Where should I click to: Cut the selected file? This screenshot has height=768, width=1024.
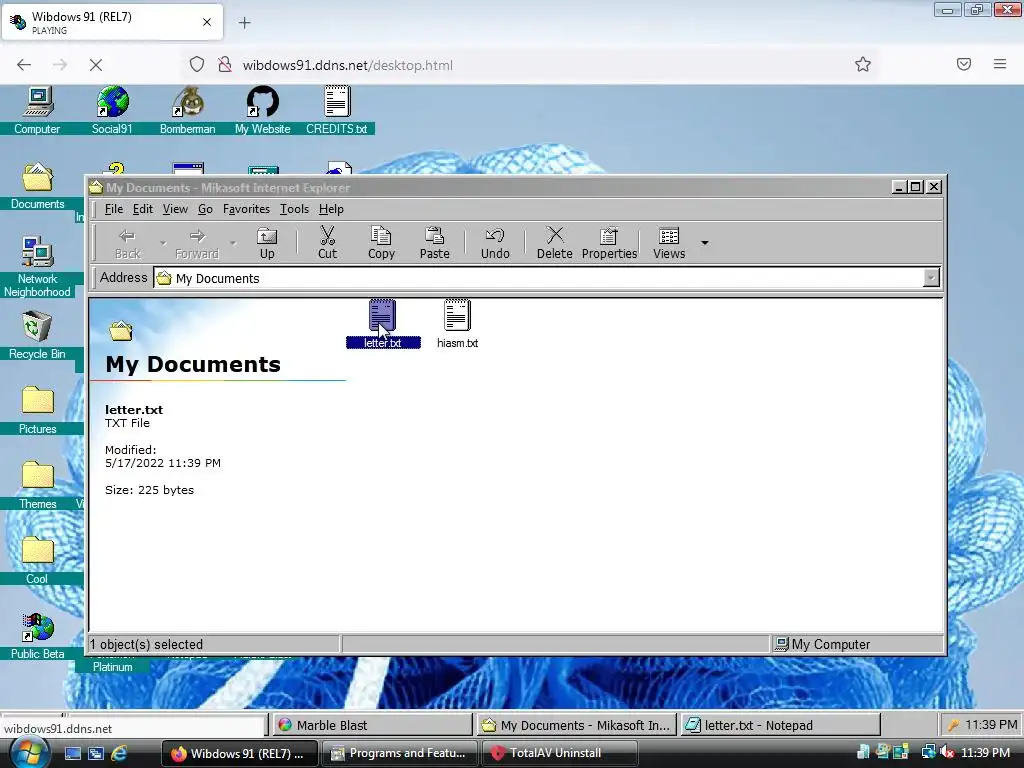[327, 243]
